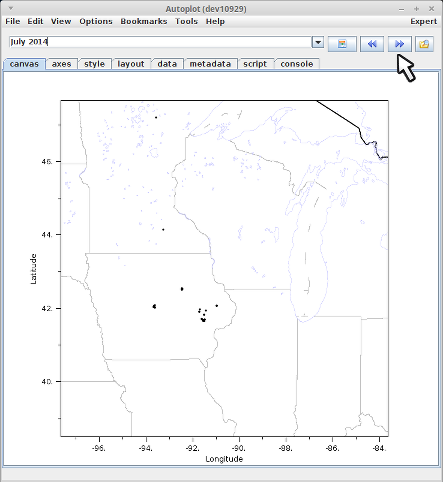Click the -92. longitude tick label
Image resolution: width=443 pixels, height=482 pixels.
[x=192, y=448]
